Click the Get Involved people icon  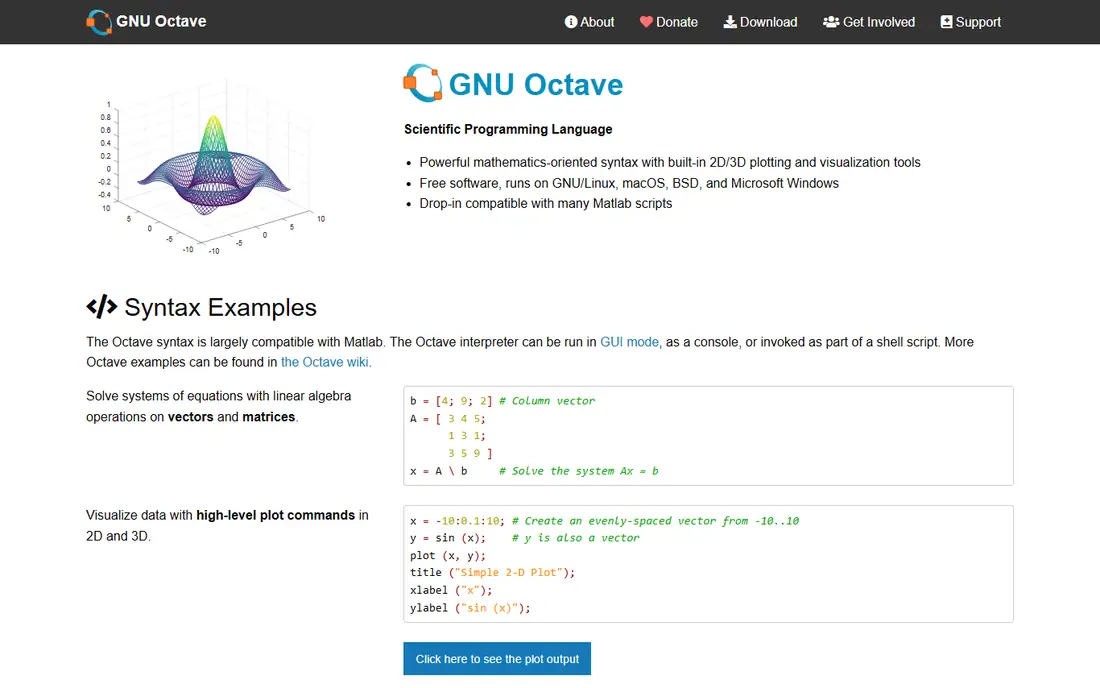[831, 22]
